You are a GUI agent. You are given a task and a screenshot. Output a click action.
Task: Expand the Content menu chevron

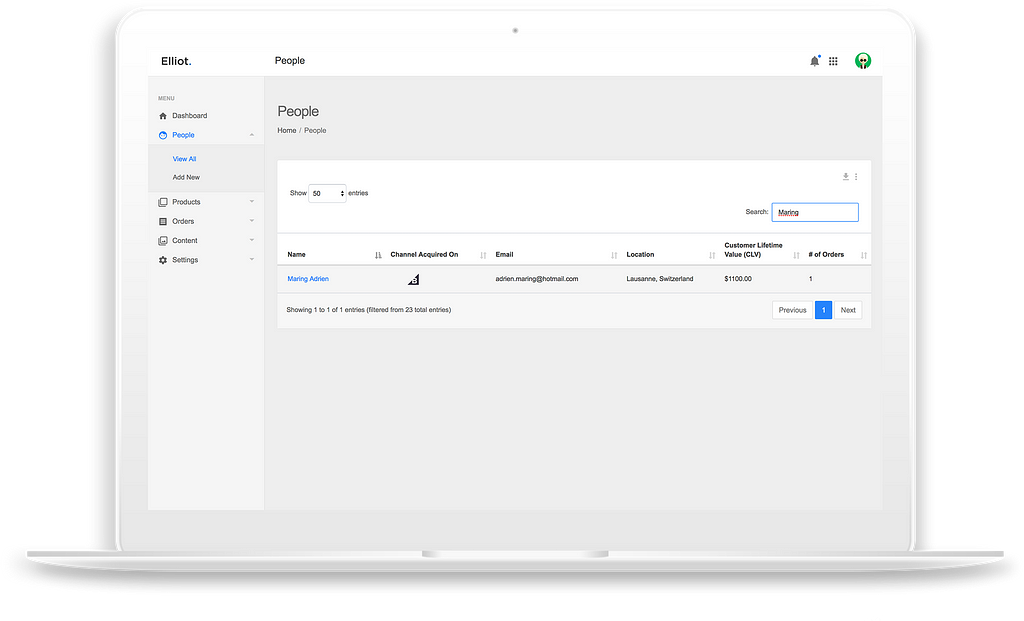tap(251, 240)
